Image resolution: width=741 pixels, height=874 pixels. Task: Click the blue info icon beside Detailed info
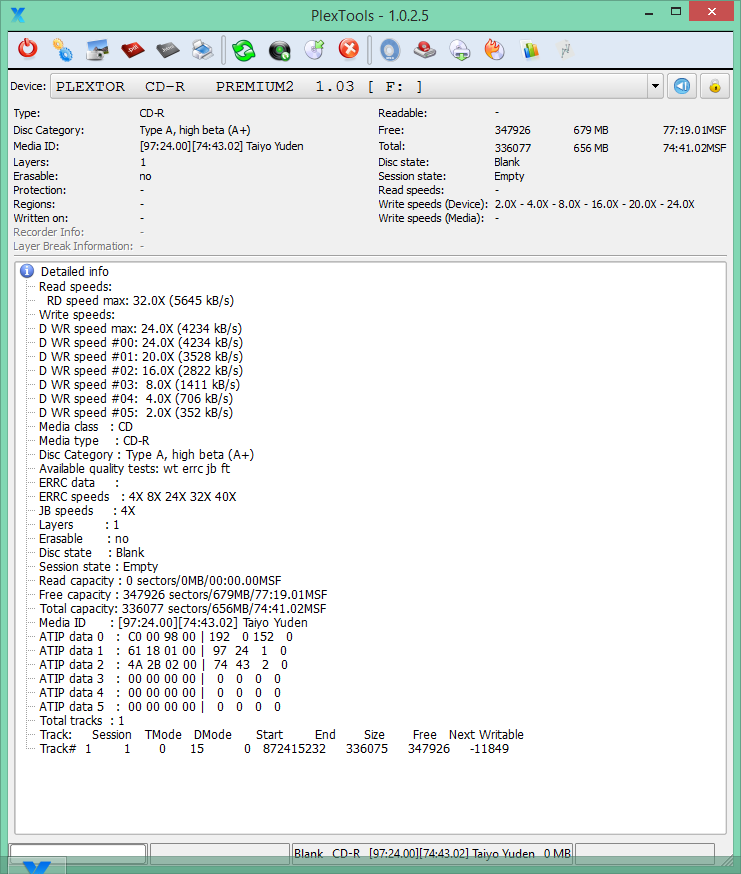click(27, 271)
